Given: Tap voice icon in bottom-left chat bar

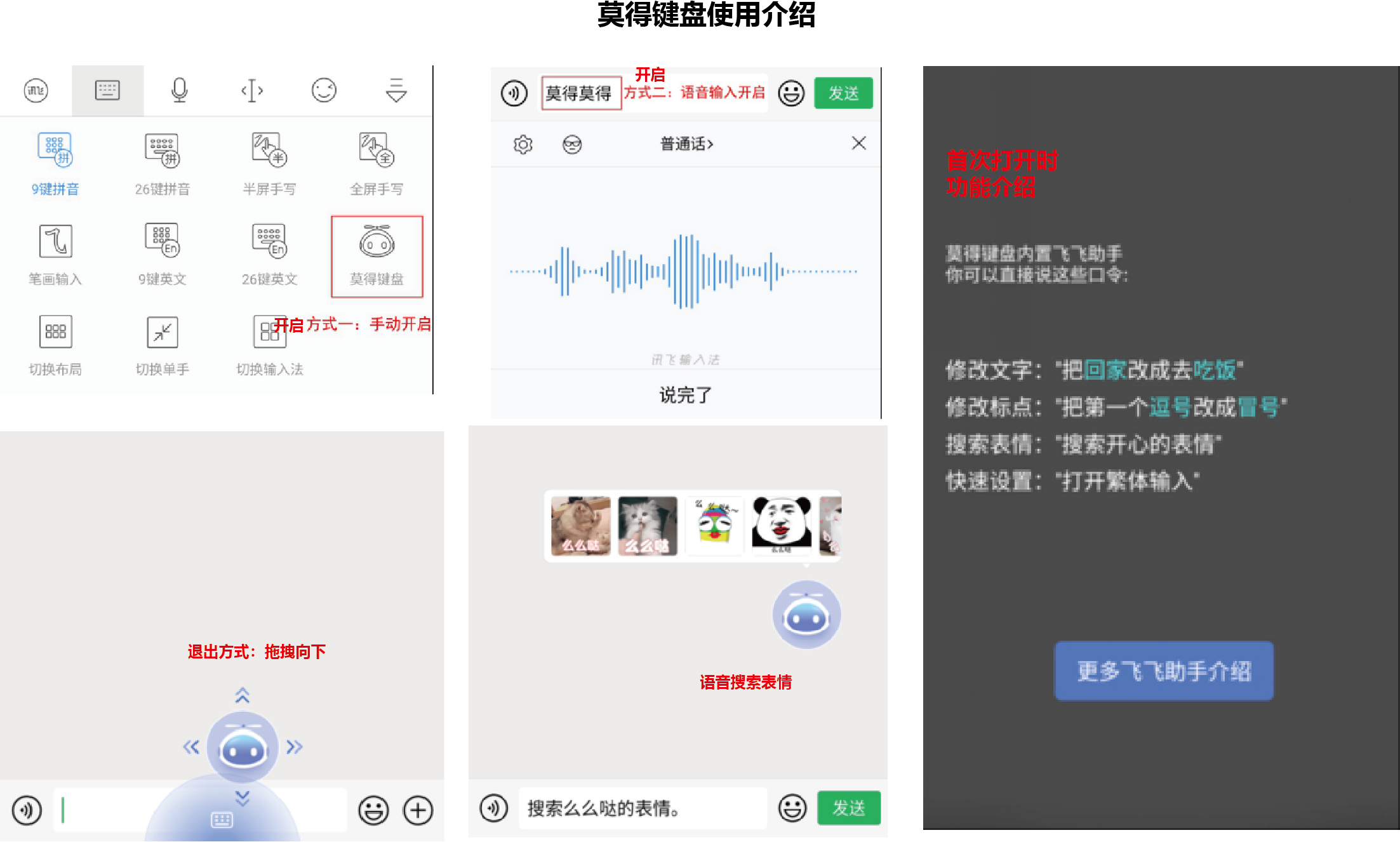Looking at the screenshot, I should pyautogui.click(x=27, y=810).
